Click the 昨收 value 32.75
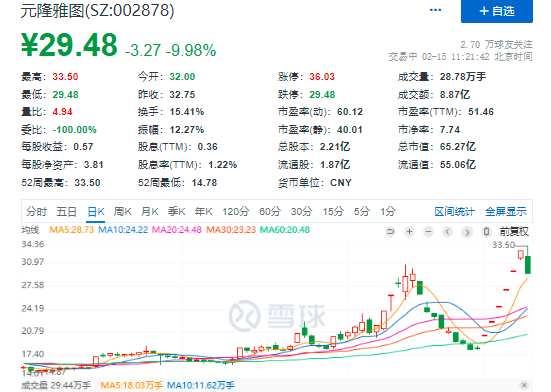 pyautogui.click(x=182, y=94)
